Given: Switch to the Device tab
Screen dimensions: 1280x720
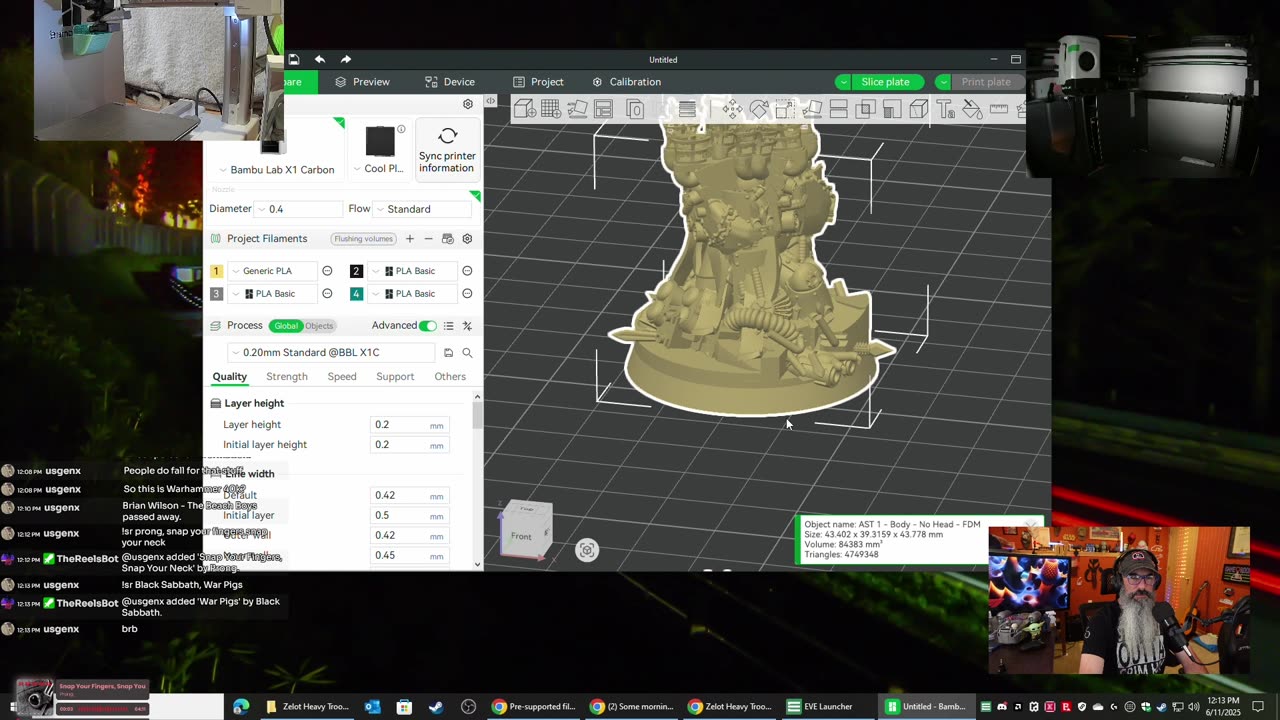Looking at the screenshot, I should (x=450, y=82).
